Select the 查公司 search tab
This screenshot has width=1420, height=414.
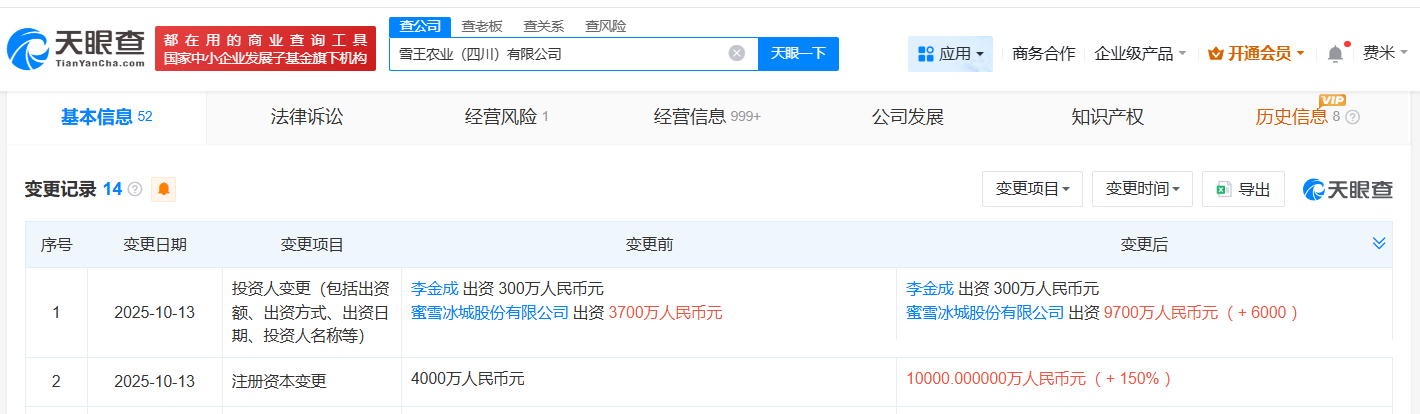pos(420,26)
